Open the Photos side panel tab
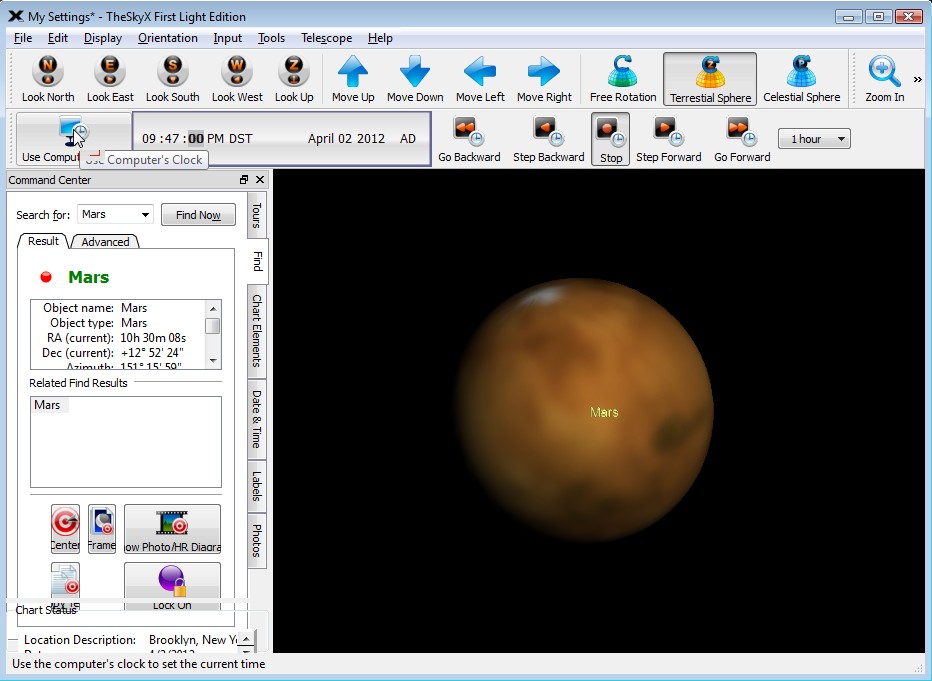The height and width of the screenshot is (681, 932). coord(256,539)
